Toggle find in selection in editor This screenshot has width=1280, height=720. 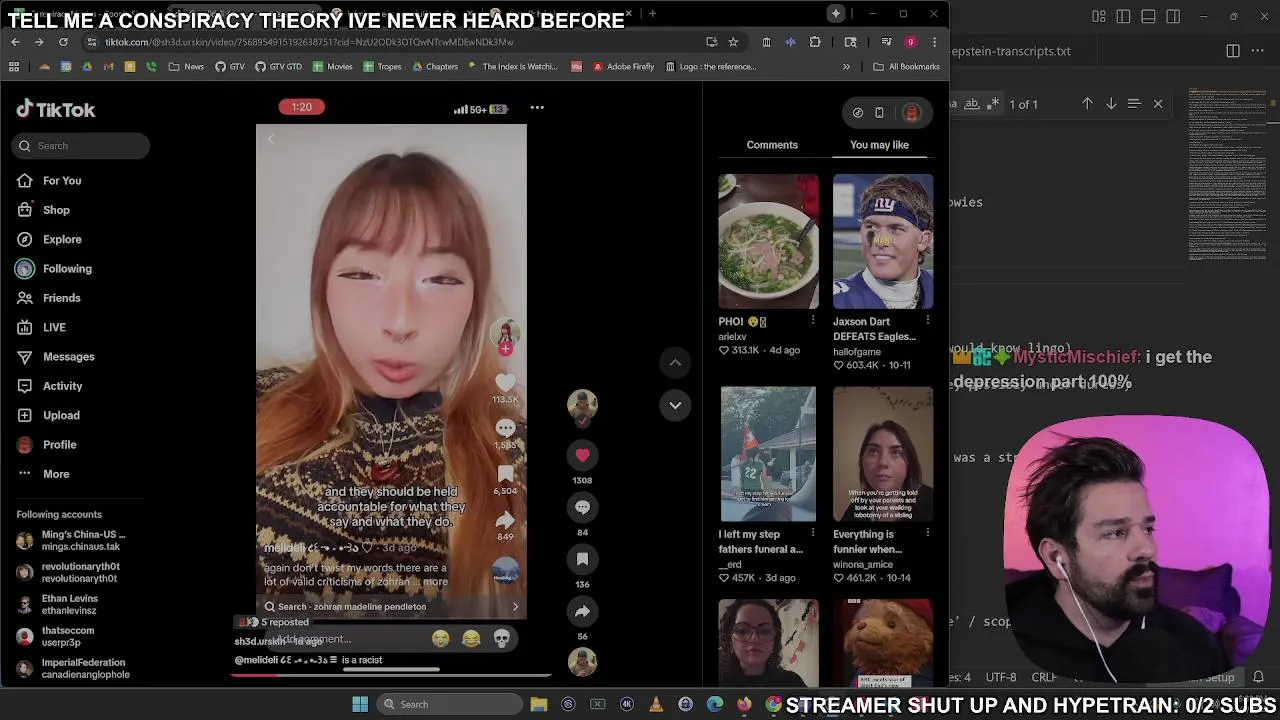pyautogui.click(x=1134, y=104)
